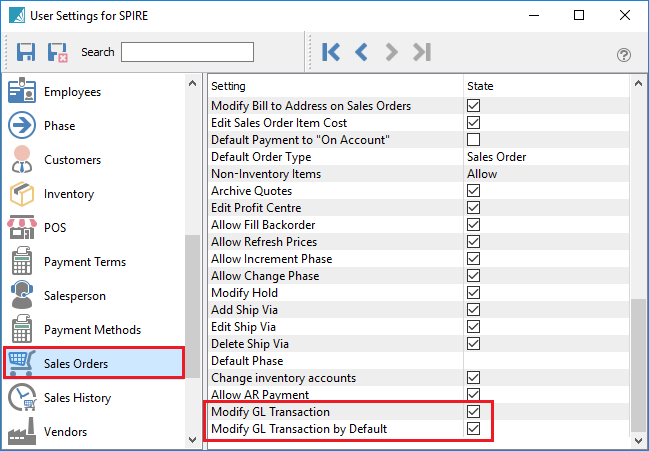Select Employees category label
The height and width of the screenshot is (451, 649).
point(72,92)
